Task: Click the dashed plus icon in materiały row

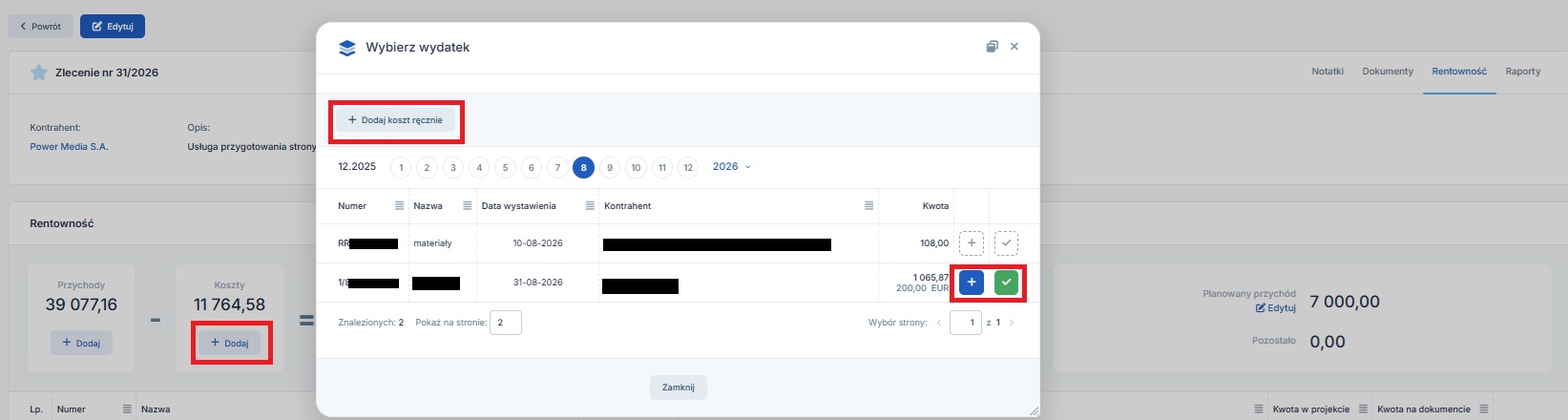Action: click(x=971, y=243)
